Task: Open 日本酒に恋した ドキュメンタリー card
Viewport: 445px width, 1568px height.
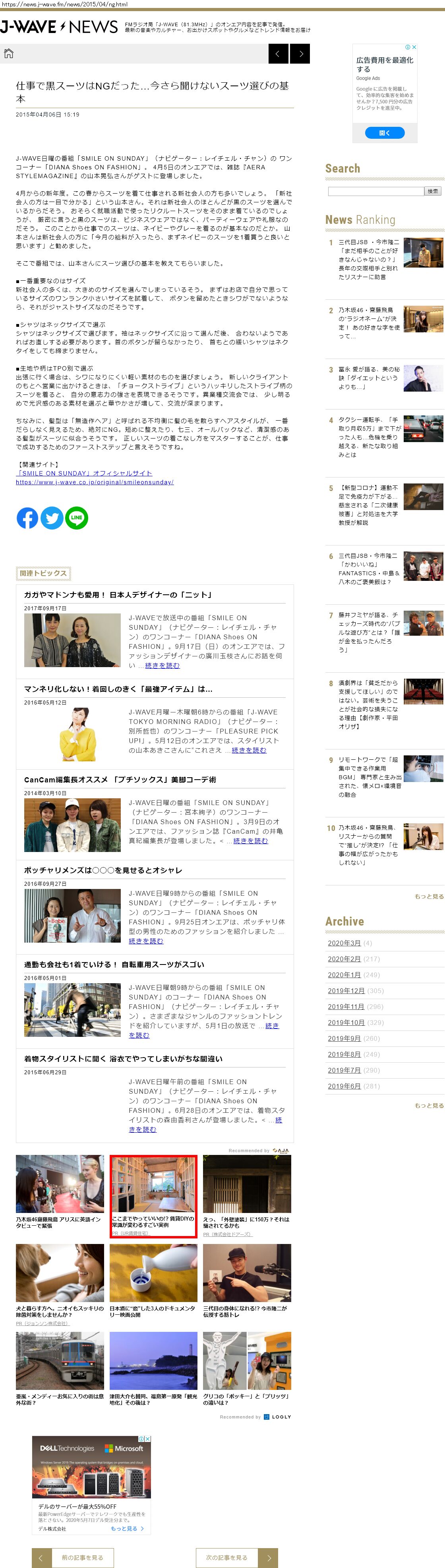Action: click(153, 1281)
